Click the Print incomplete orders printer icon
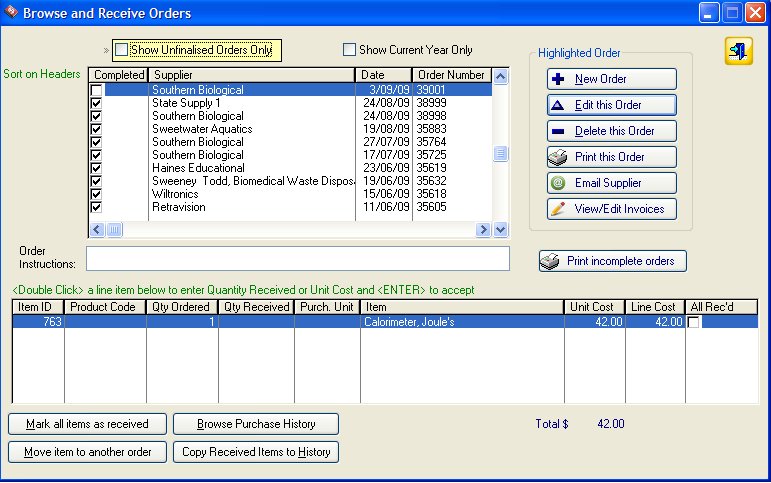 pos(551,261)
